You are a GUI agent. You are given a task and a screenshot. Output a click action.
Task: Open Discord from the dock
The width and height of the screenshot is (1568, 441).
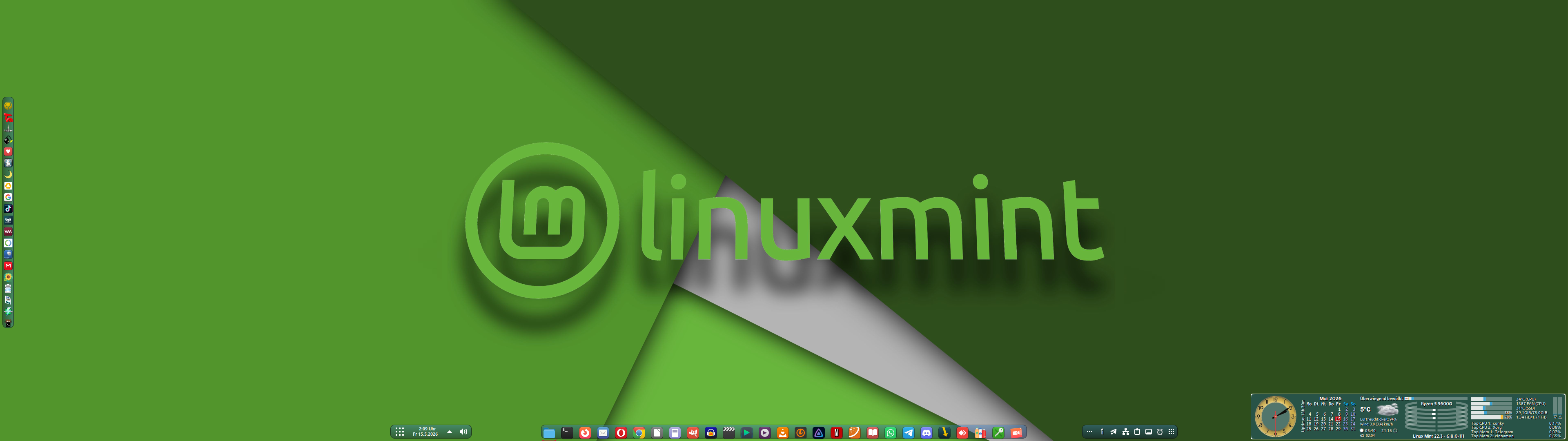pos(927,432)
